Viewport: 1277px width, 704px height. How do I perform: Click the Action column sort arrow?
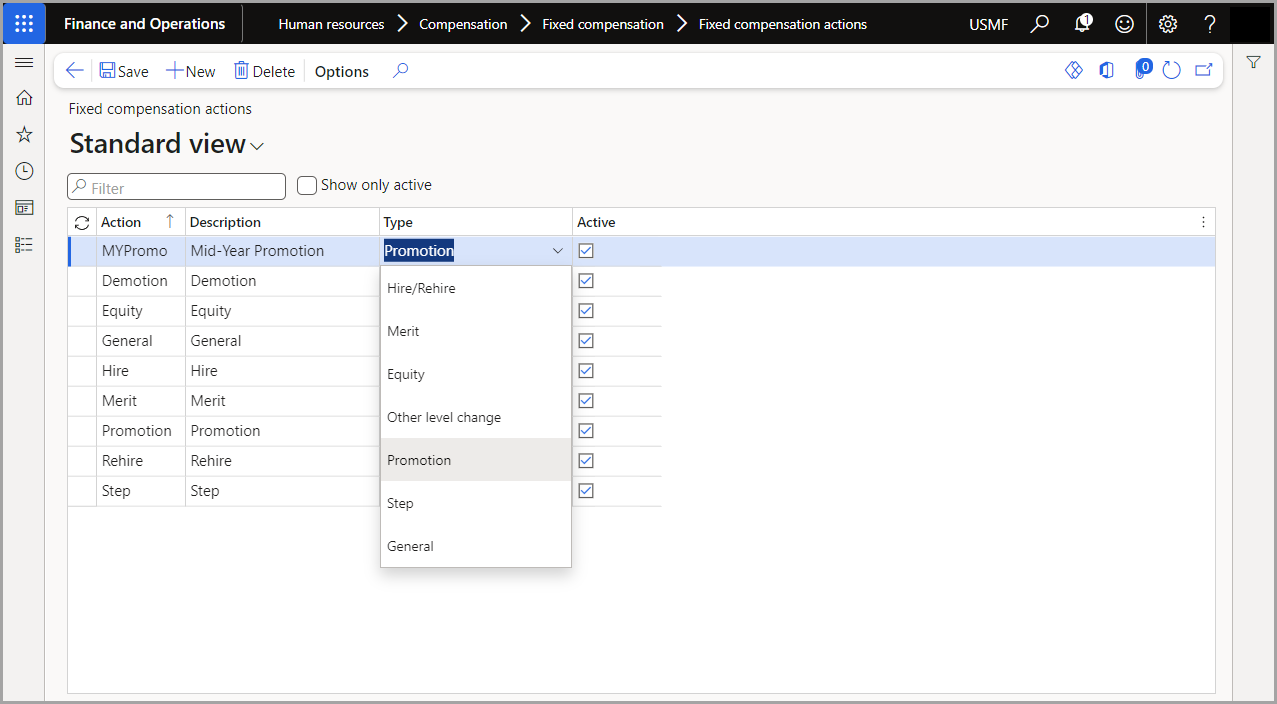pyautogui.click(x=170, y=221)
